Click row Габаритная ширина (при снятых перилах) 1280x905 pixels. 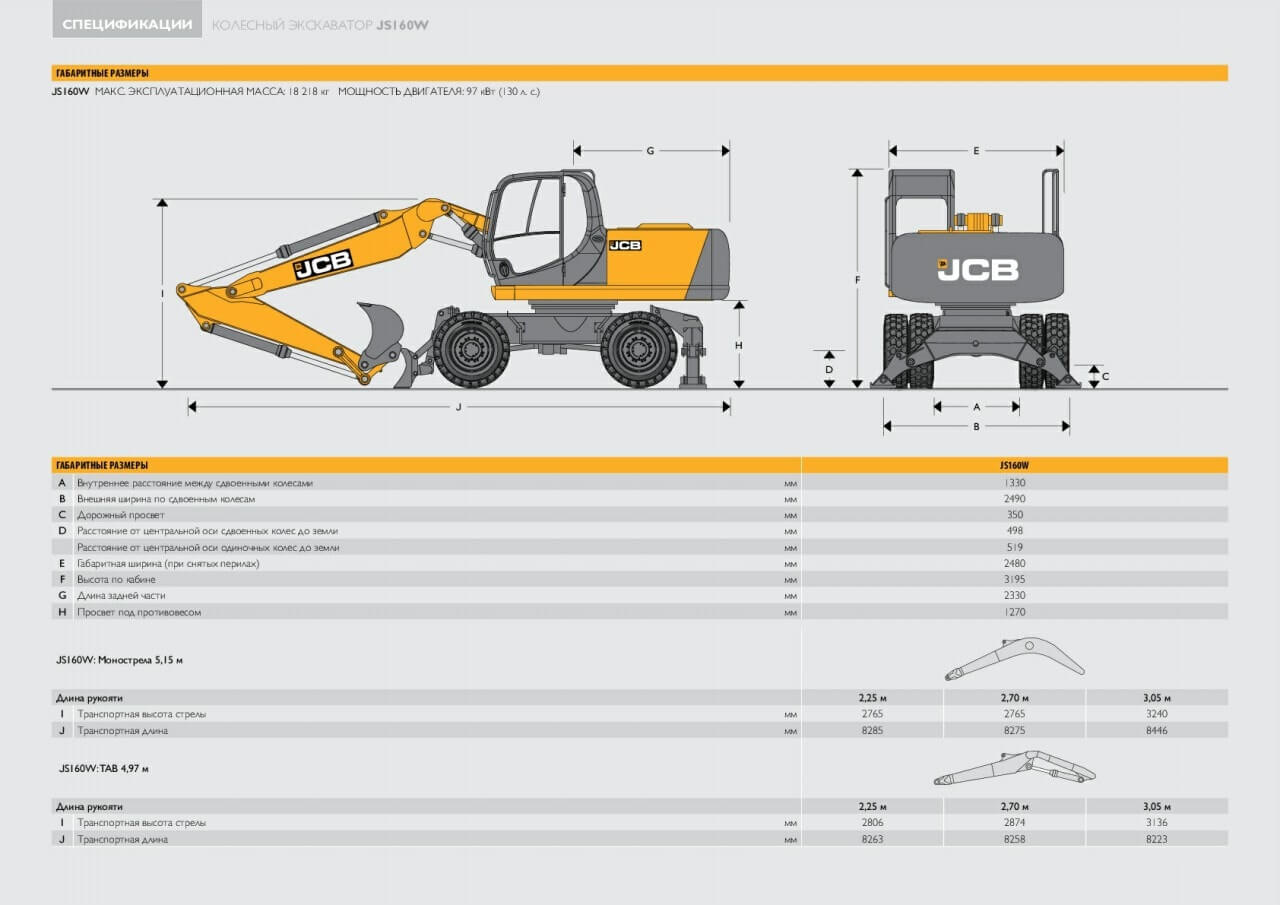[640, 564]
